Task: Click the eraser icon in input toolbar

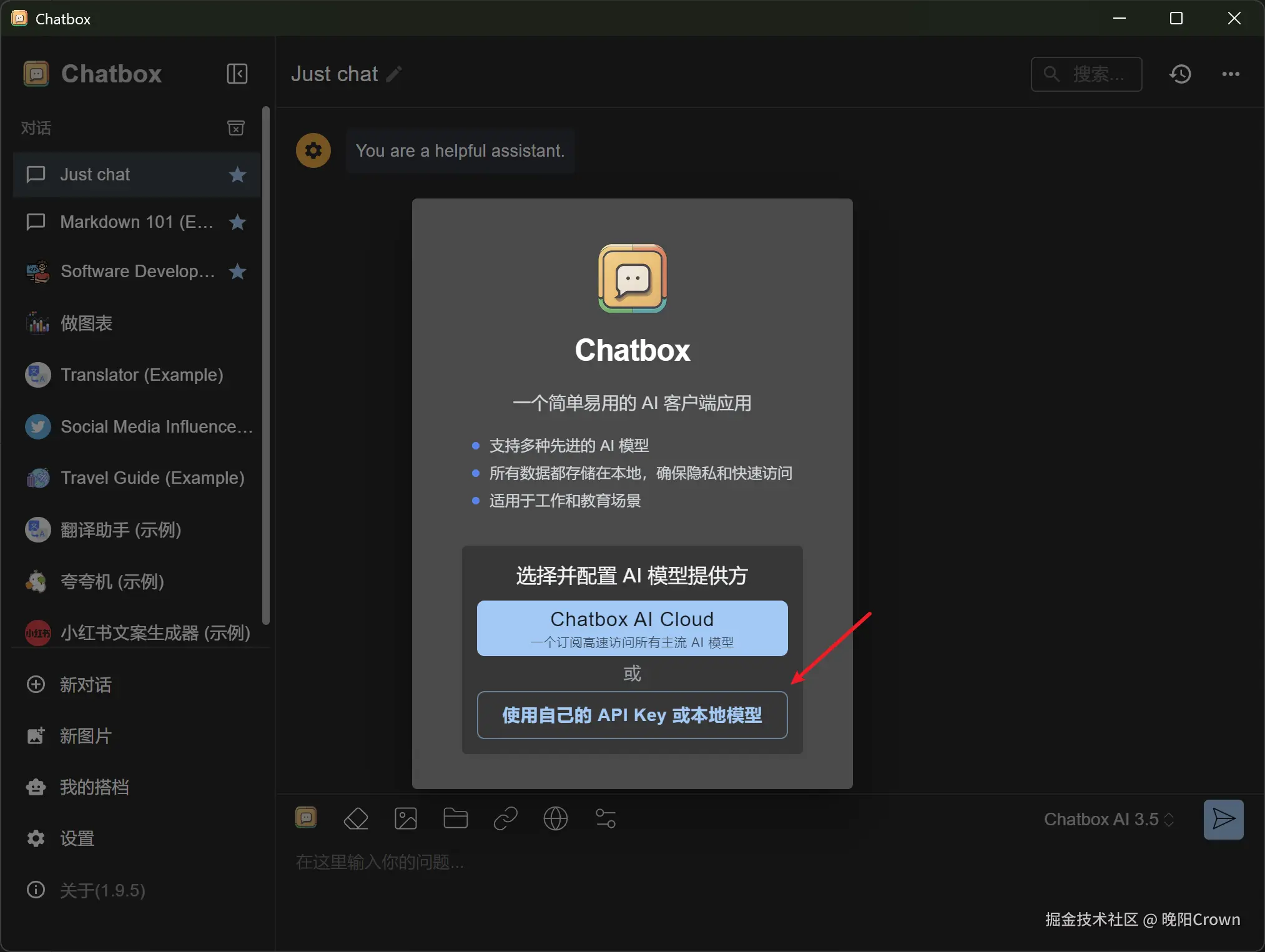Action: [356, 818]
